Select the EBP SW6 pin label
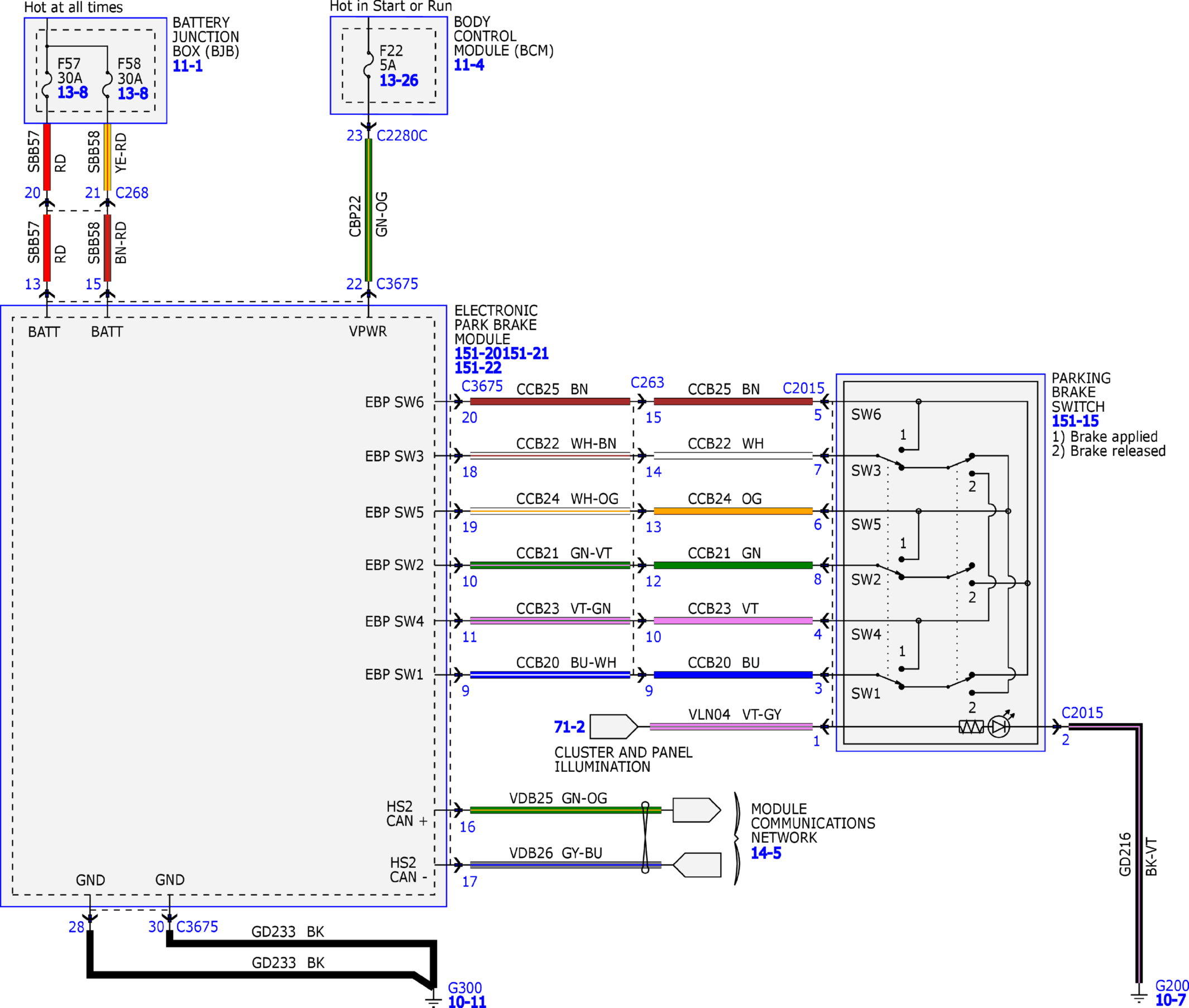 click(x=394, y=402)
